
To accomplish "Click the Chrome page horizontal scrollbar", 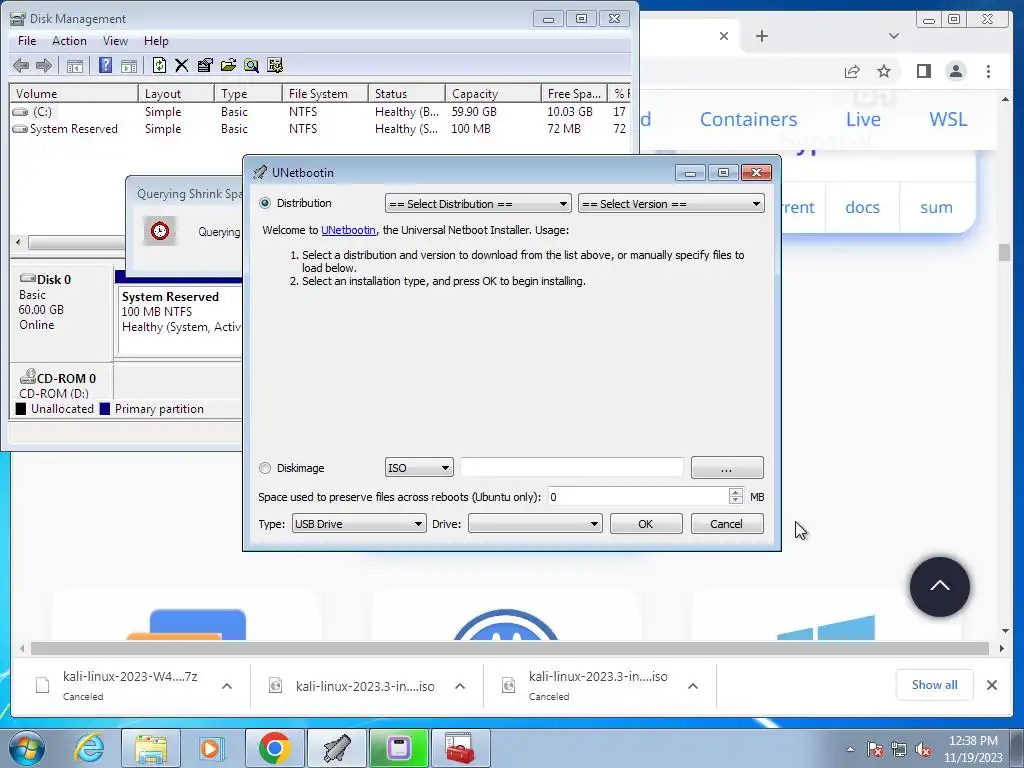I will click(509, 648).
